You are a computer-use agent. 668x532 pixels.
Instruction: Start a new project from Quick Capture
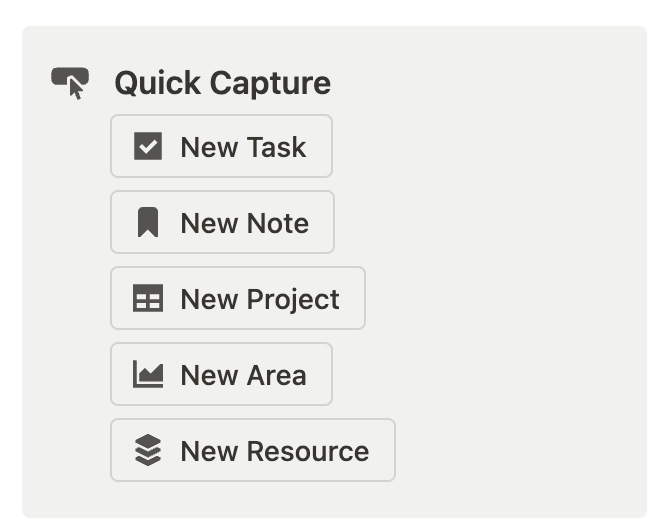(238, 299)
